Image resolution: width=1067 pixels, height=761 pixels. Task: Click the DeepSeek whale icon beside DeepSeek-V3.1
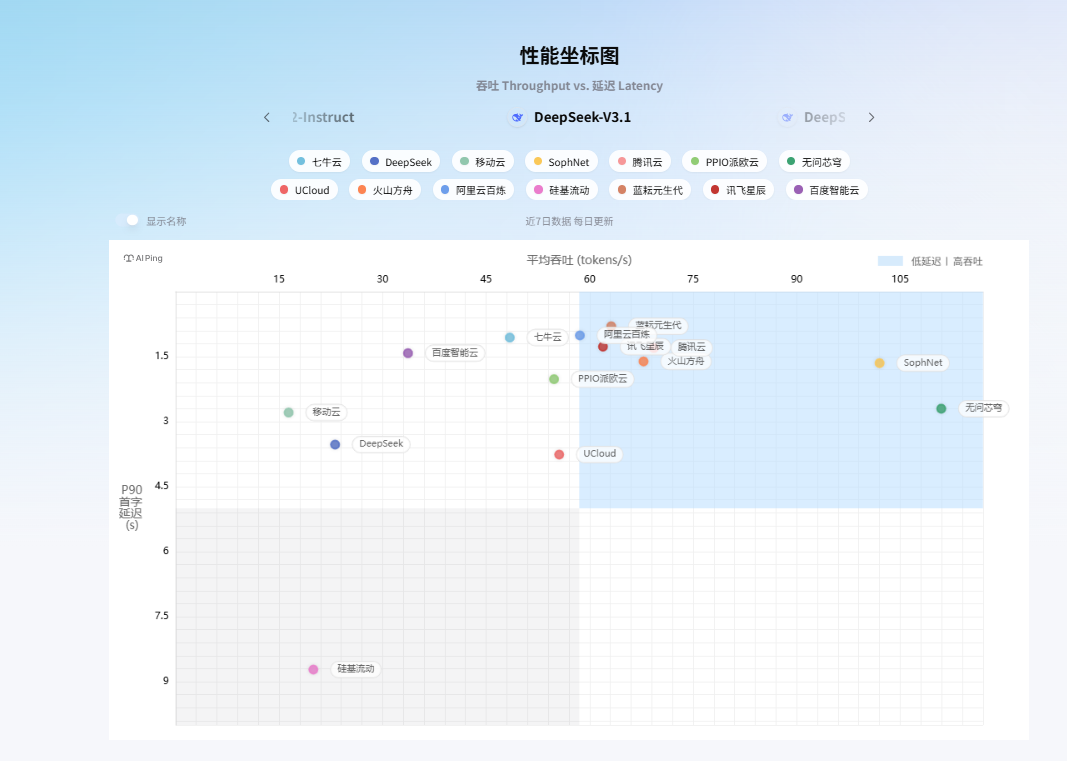coord(517,118)
